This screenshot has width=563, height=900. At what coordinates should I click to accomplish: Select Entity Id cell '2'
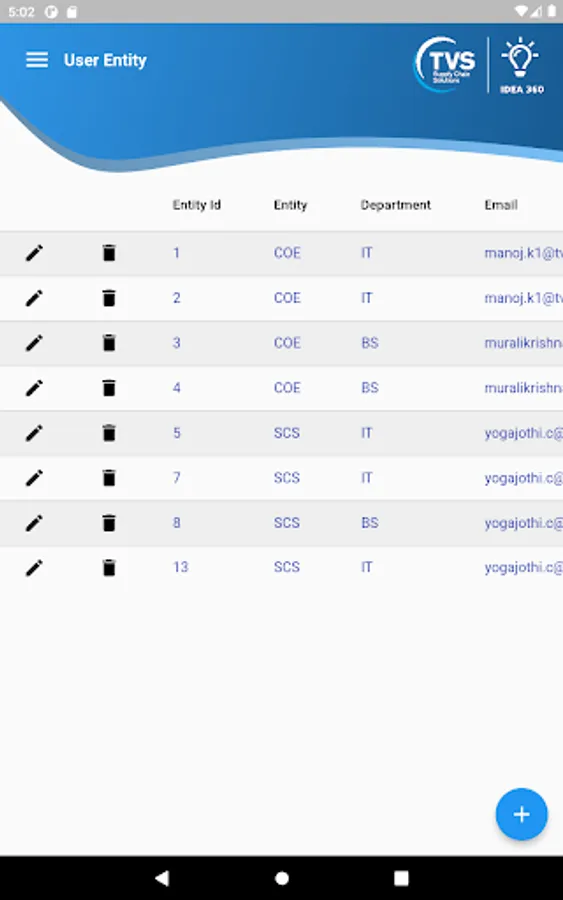click(x=177, y=298)
